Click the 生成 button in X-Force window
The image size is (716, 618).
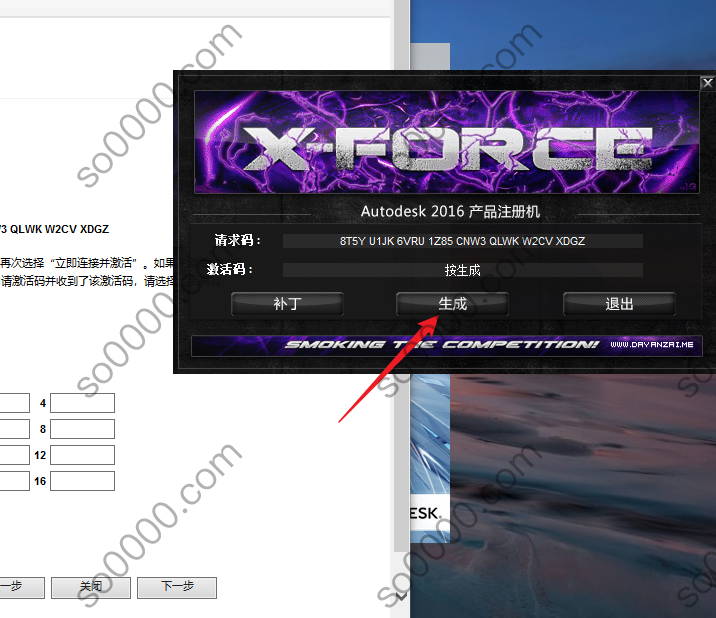click(x=452, y=304)
